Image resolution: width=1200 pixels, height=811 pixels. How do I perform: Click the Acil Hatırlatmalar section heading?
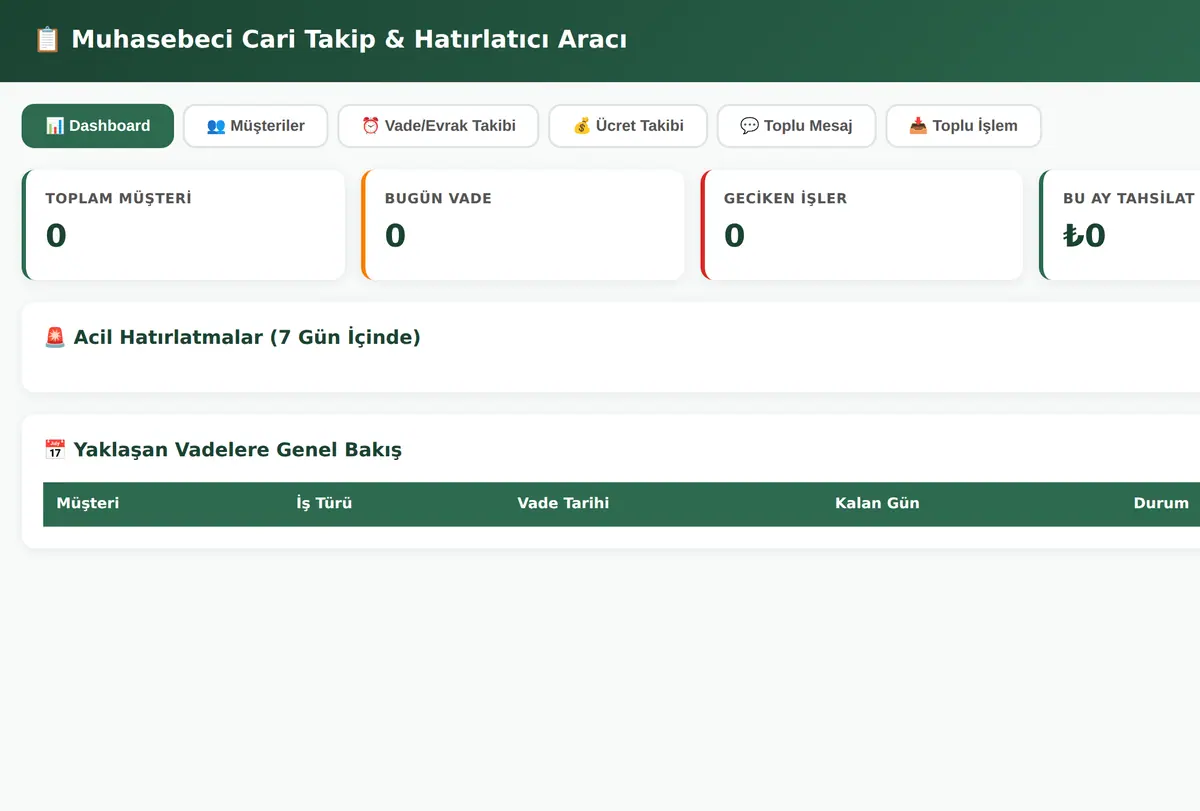tap(247, 337)
